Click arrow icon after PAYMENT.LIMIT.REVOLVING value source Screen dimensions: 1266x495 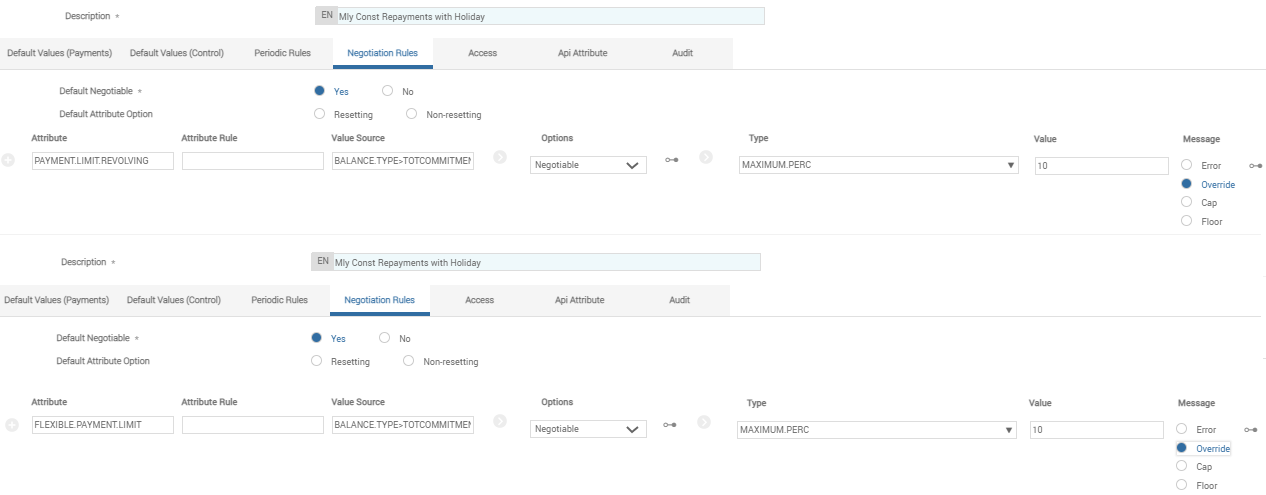tap(500, 157)
